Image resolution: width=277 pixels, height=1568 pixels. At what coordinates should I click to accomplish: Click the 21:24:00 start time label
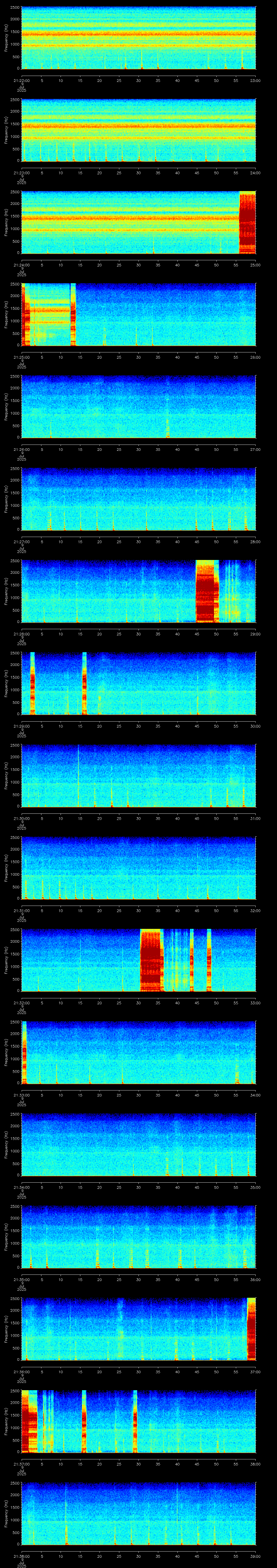point(21,265)
